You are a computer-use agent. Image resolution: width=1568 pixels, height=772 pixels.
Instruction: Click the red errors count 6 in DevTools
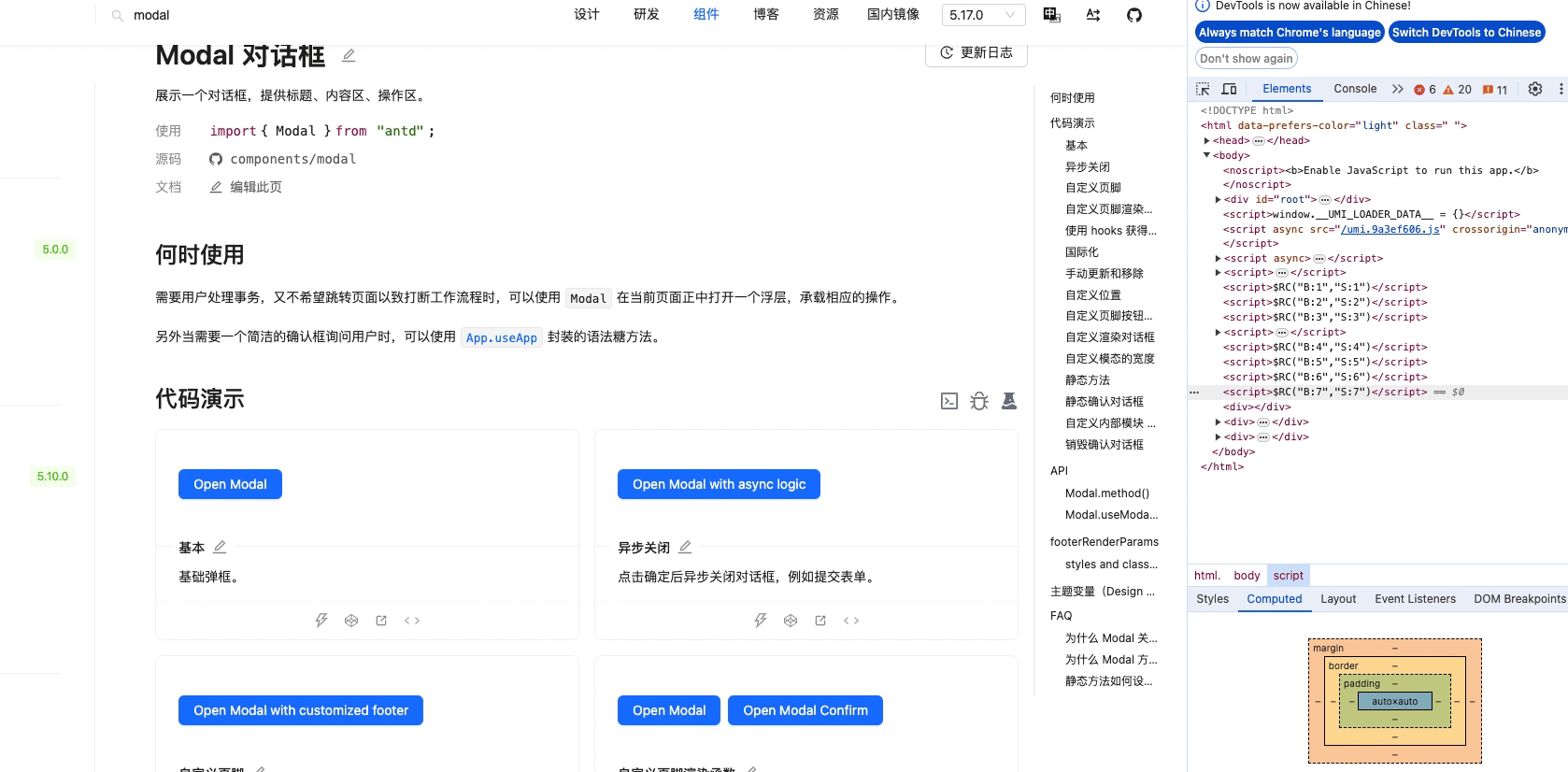(x=1425, y=90)
